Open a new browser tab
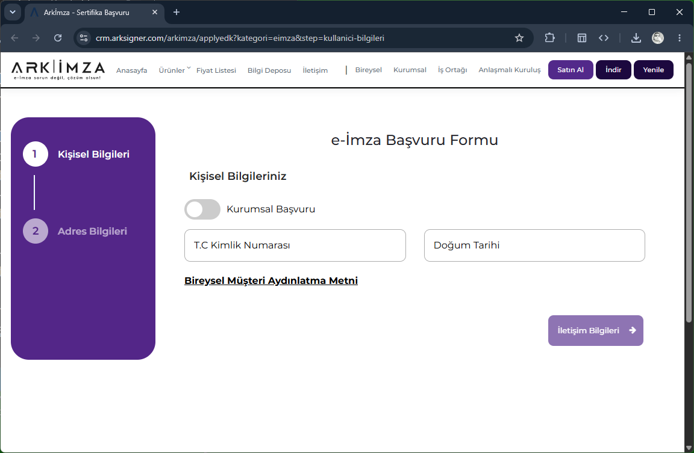 tap(176, 12)
